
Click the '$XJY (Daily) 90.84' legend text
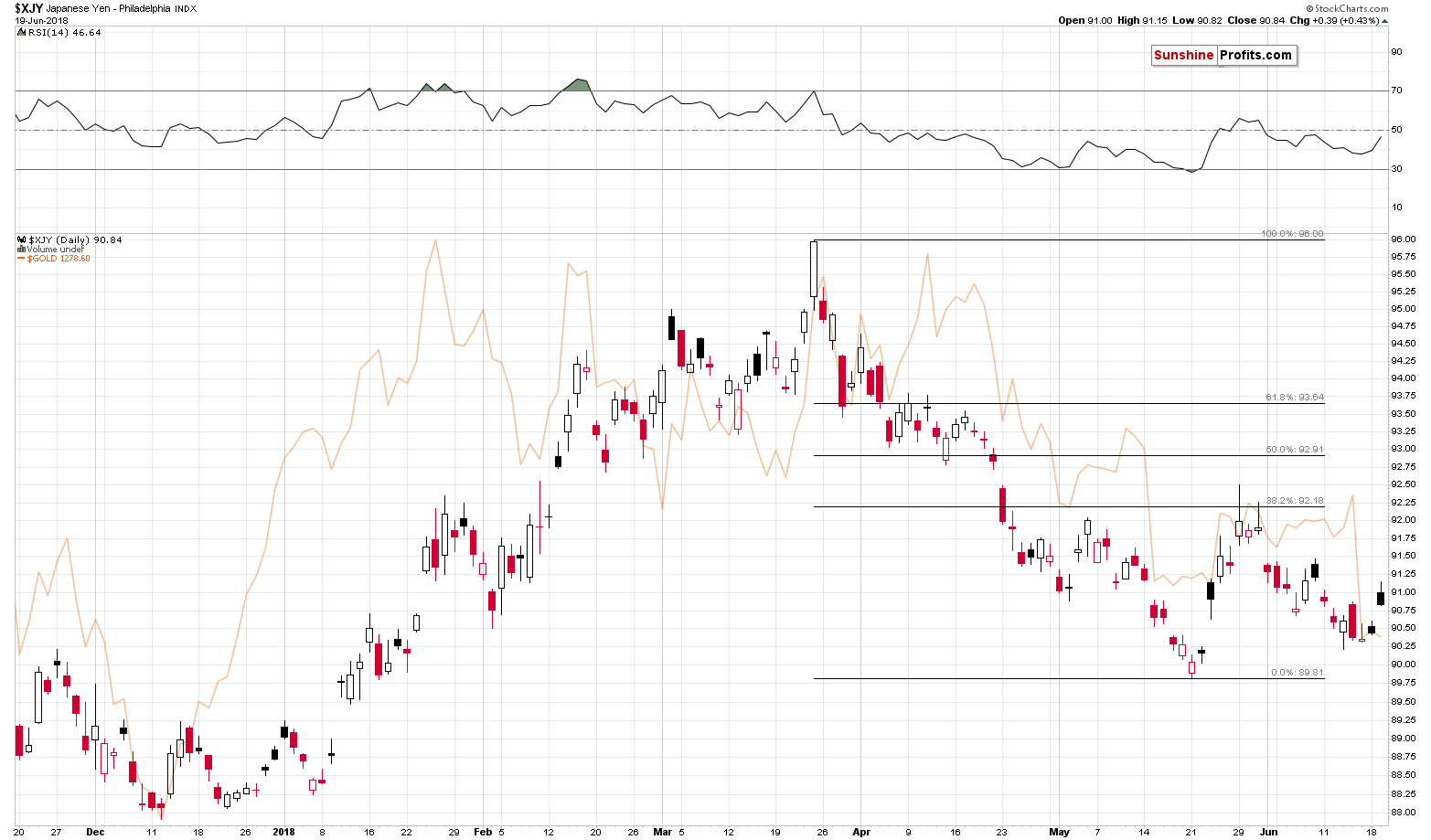(x=74, y=239)
